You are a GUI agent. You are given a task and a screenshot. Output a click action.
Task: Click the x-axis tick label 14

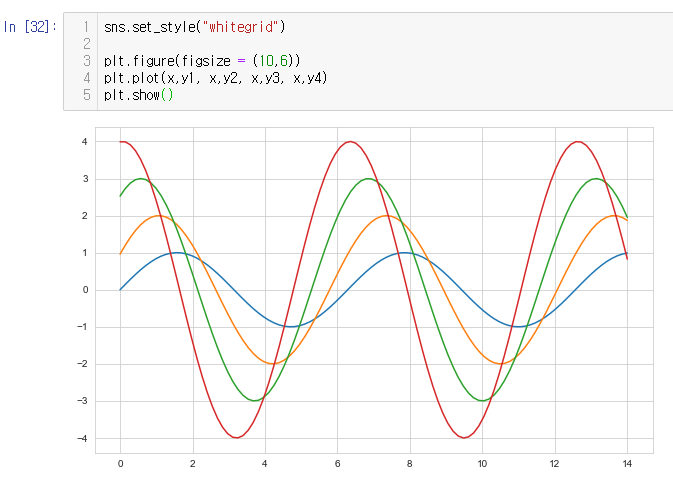[626, 464]
